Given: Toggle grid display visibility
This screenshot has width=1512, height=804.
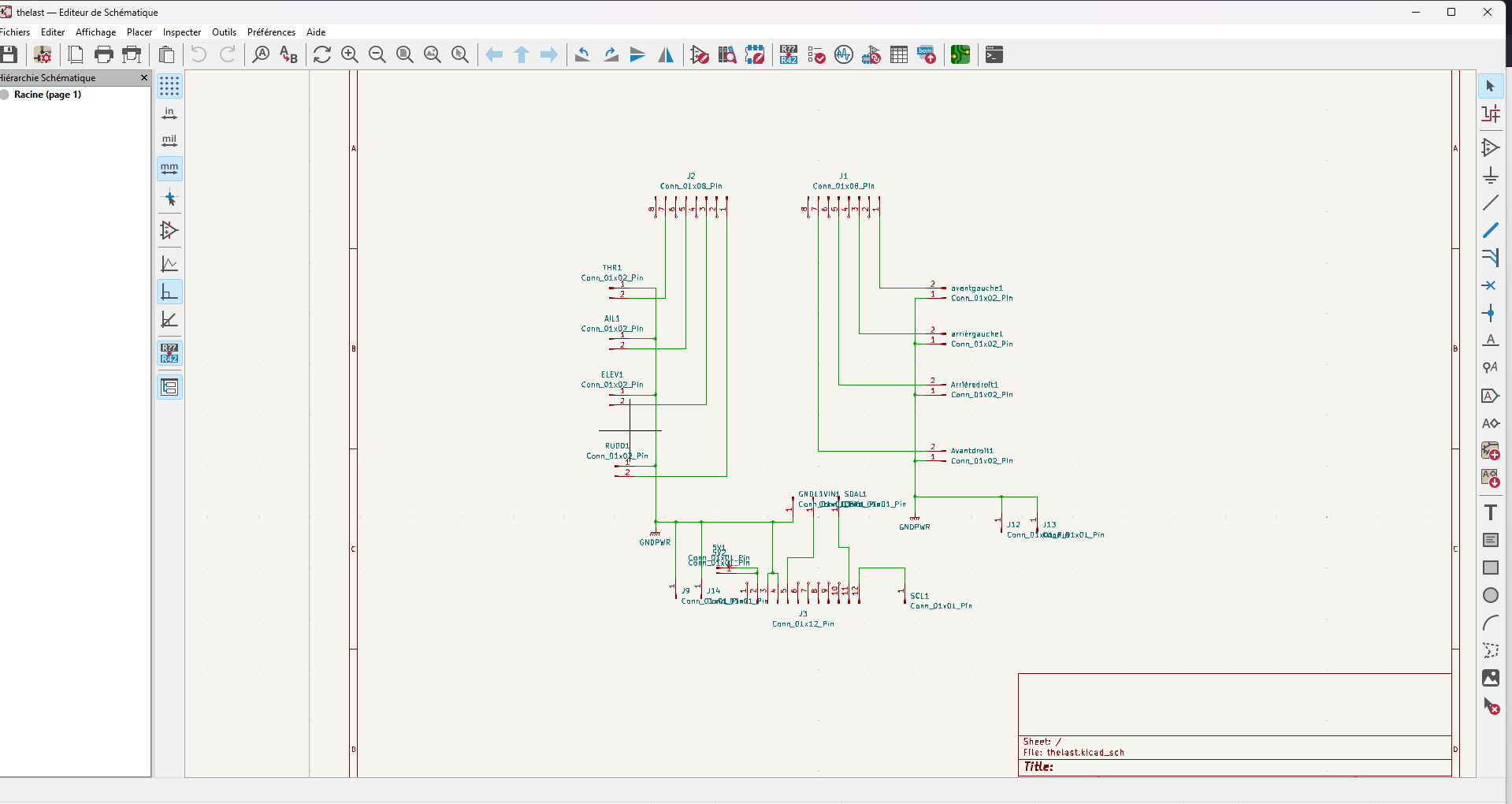Looking at the screenshot, I should coord(169,86).
